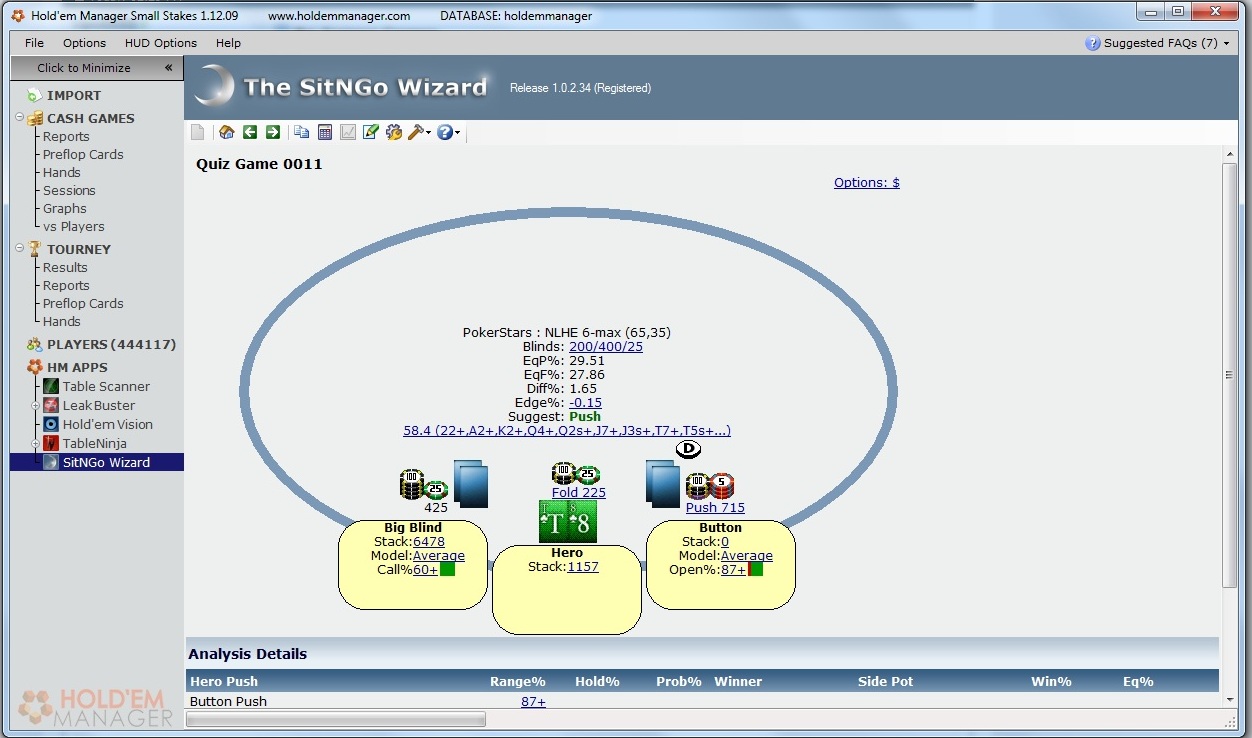The height and width of the screenshot is (738, 1252).
Task: Open Cash Games Graphs view
Action: [x=65, y=209]
